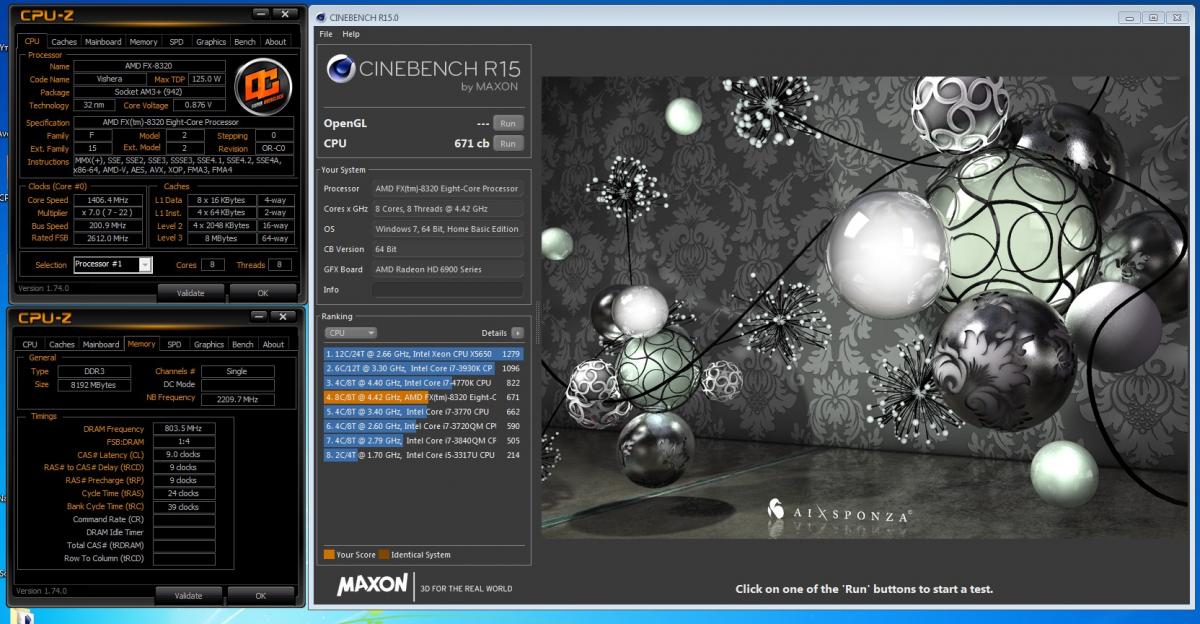Select Xeon X5650 ranking entry

(x=423, y=353)
